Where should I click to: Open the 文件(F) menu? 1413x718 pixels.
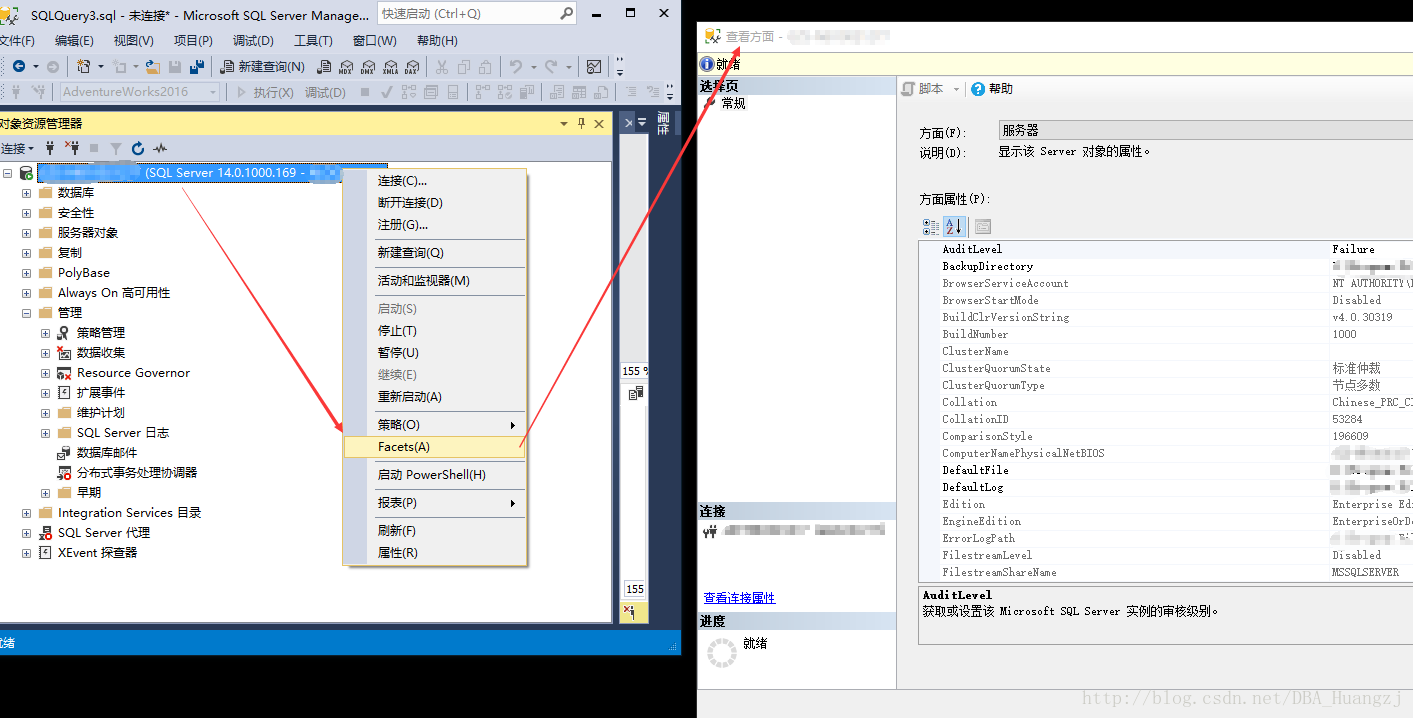[16, 41]
